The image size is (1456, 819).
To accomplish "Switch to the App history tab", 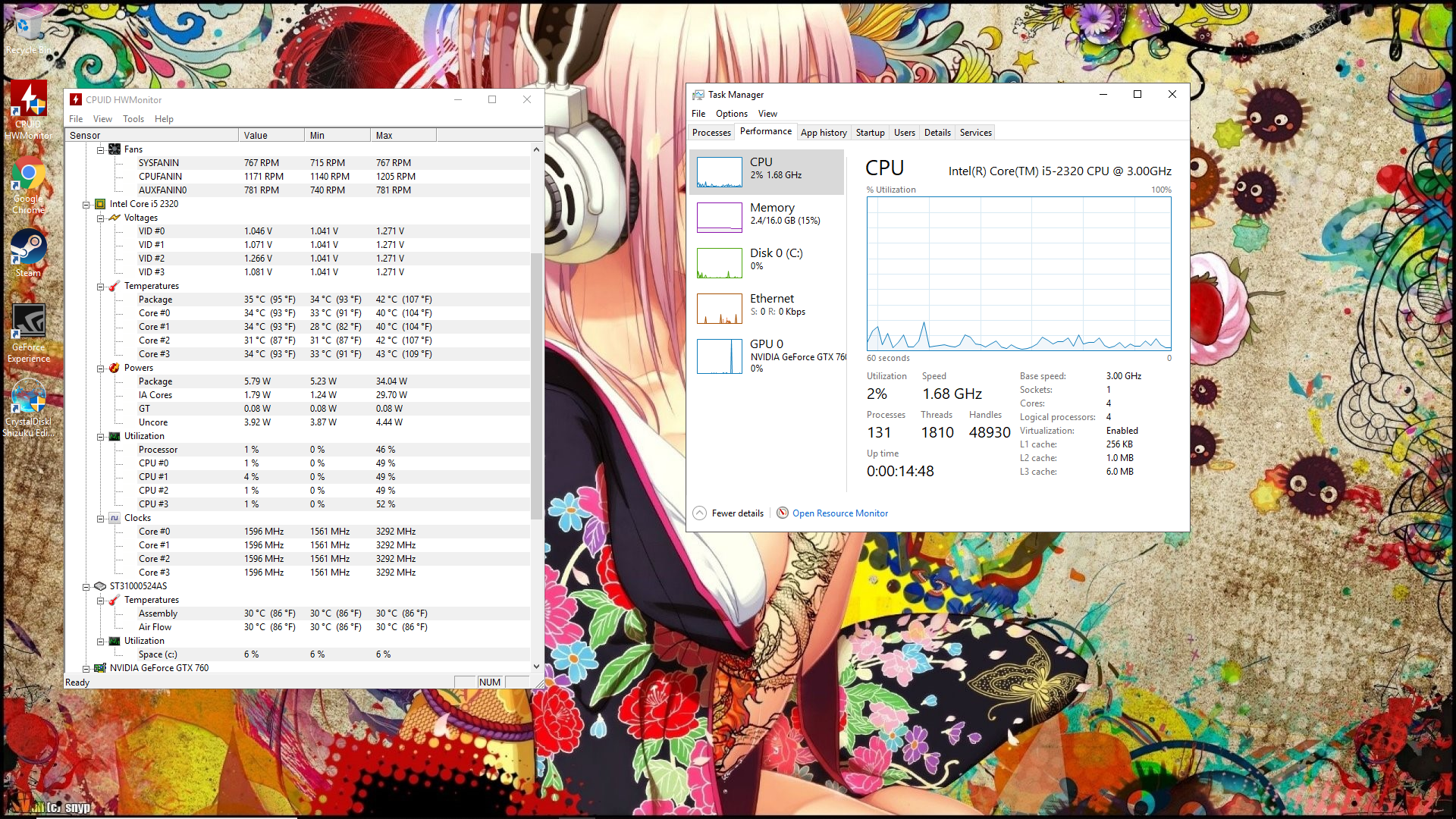I will 824,133.
